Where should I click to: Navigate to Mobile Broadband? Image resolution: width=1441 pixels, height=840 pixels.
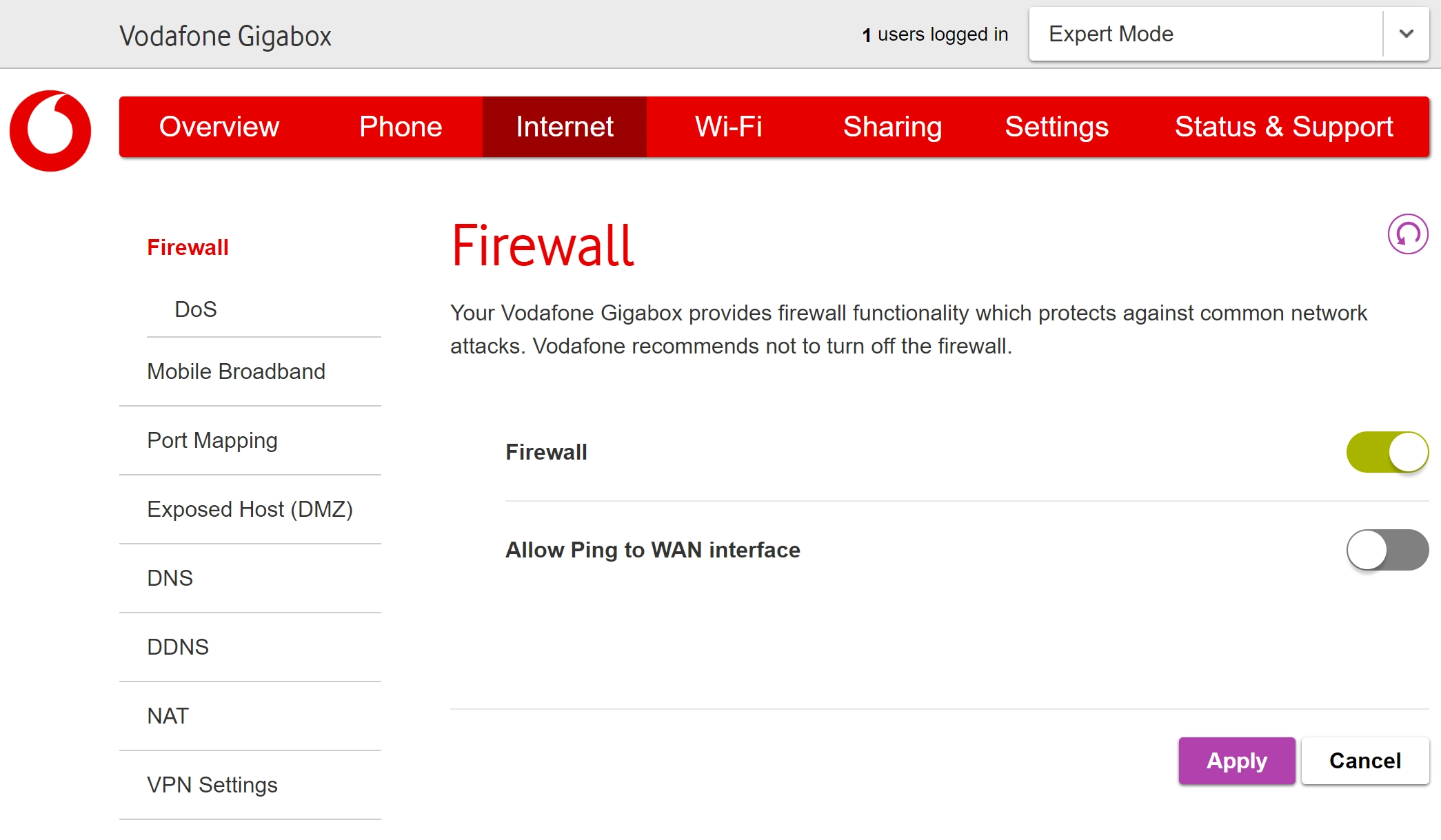[x=236, y=371]
